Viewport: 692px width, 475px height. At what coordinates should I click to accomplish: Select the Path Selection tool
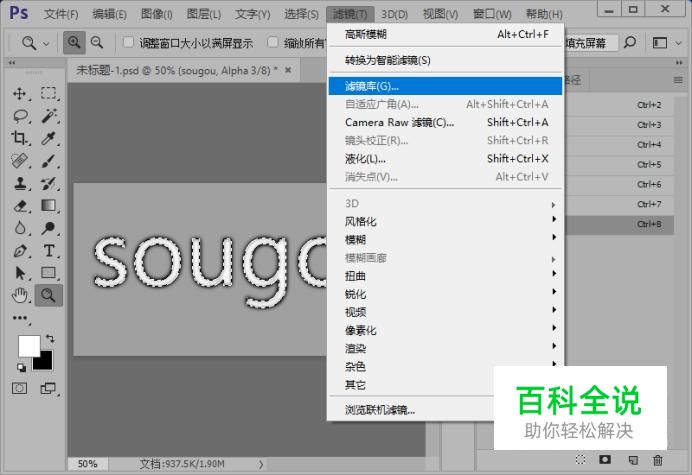coord(20,273)
